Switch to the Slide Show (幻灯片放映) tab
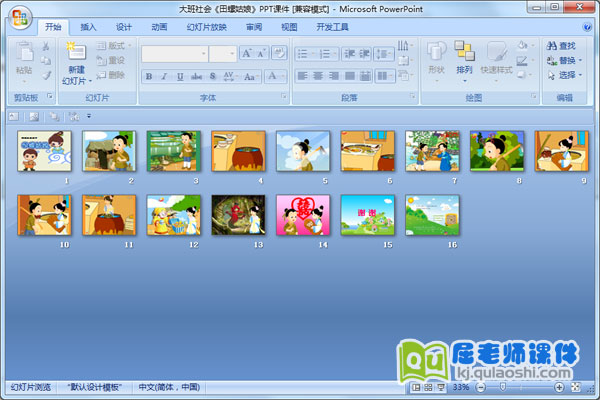This screenshot has width=600, height=400. tap(207, 27)
